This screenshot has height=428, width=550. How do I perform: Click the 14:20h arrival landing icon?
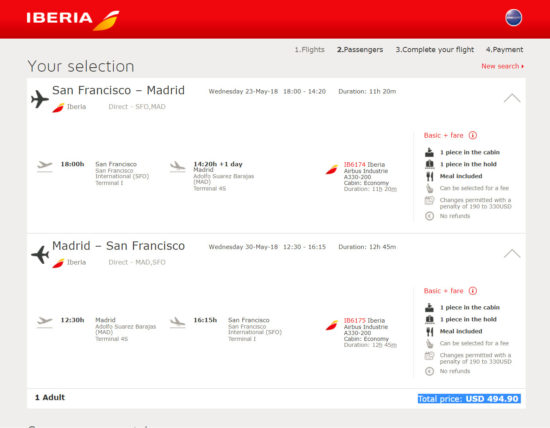click(x=177, y=166)
